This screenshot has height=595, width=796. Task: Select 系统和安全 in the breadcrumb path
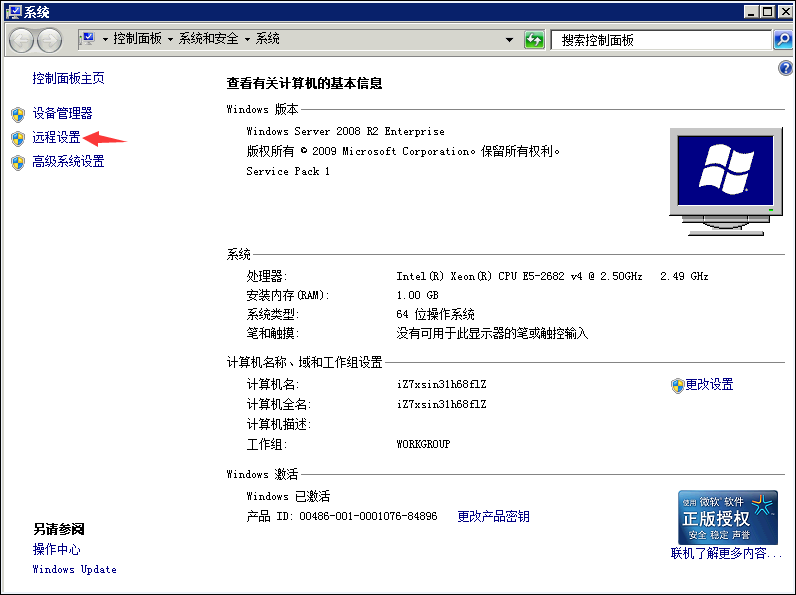point(208,39)
